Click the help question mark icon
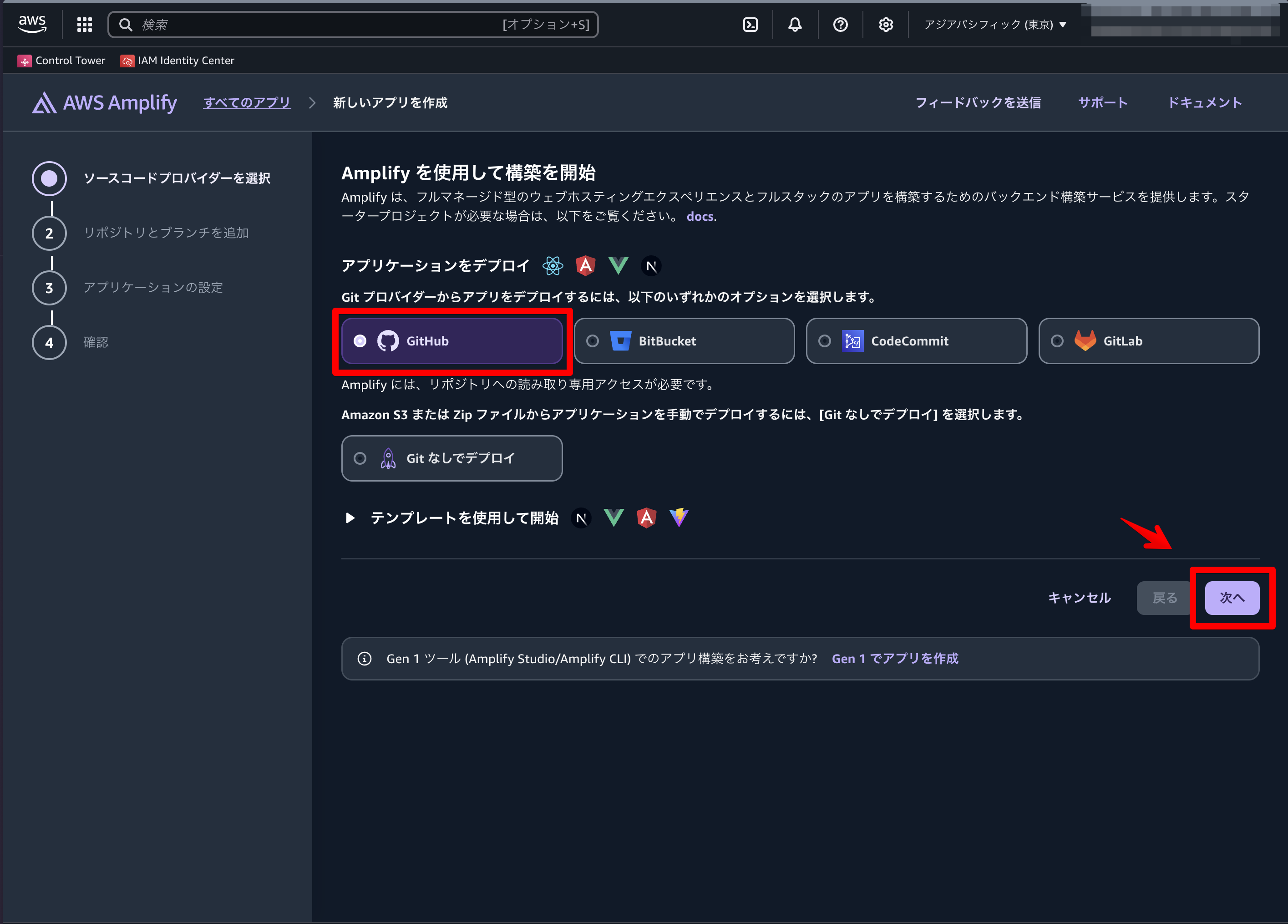This screenshot has height=924, width=1288. tap(840, 25)
